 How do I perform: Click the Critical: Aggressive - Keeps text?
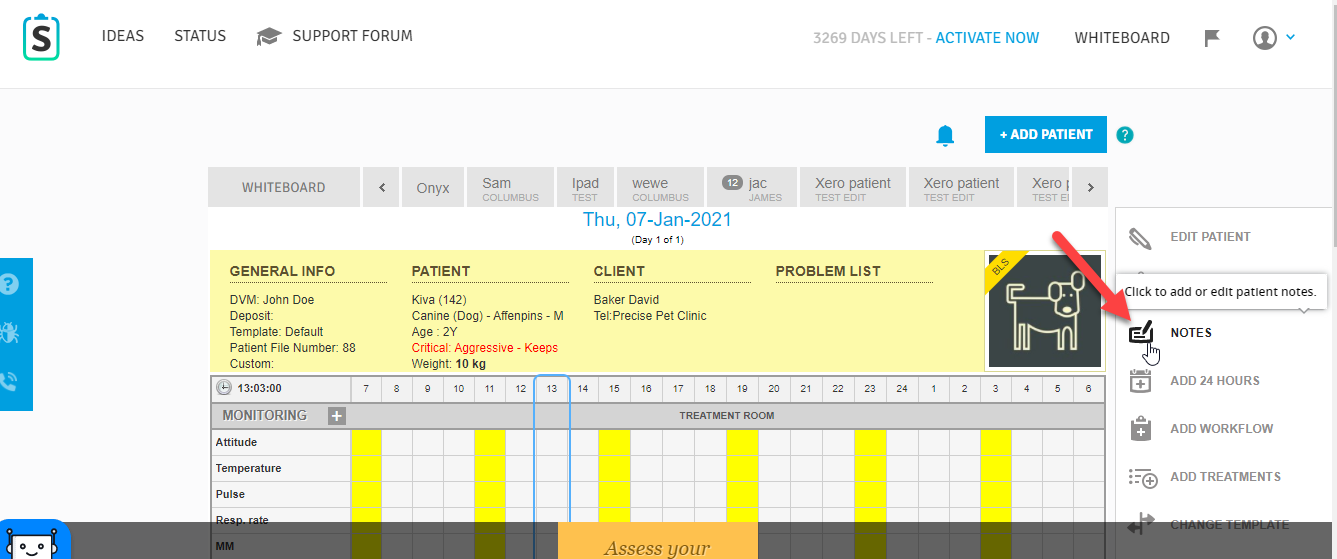point(485,348)
